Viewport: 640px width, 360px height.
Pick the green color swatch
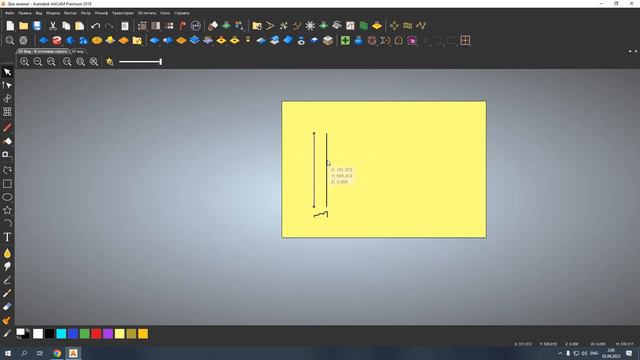point(84,334)
